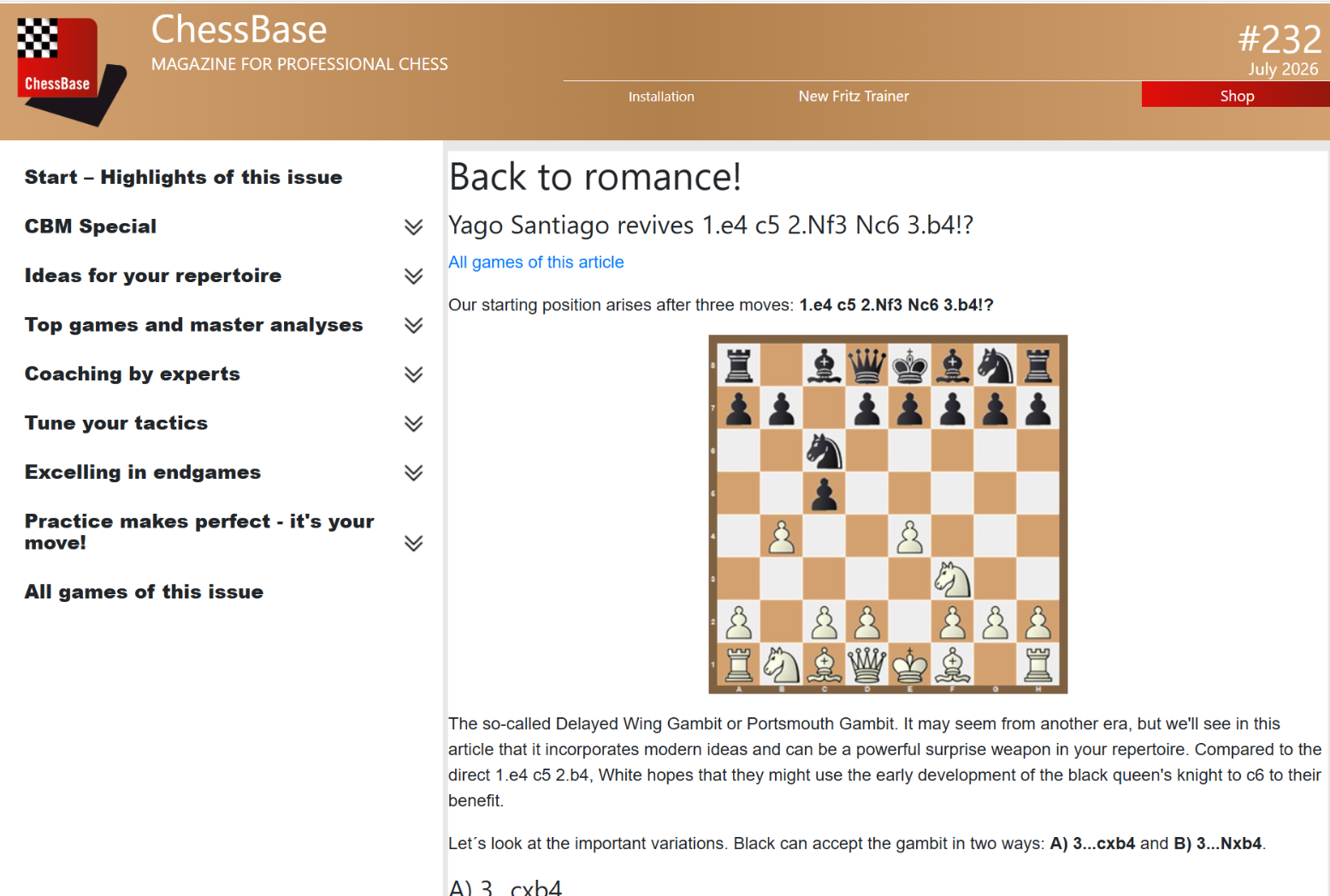Viewport: 1330px width, 896px height.
Task: Click the white king on e1
Action: pos(910,664)
